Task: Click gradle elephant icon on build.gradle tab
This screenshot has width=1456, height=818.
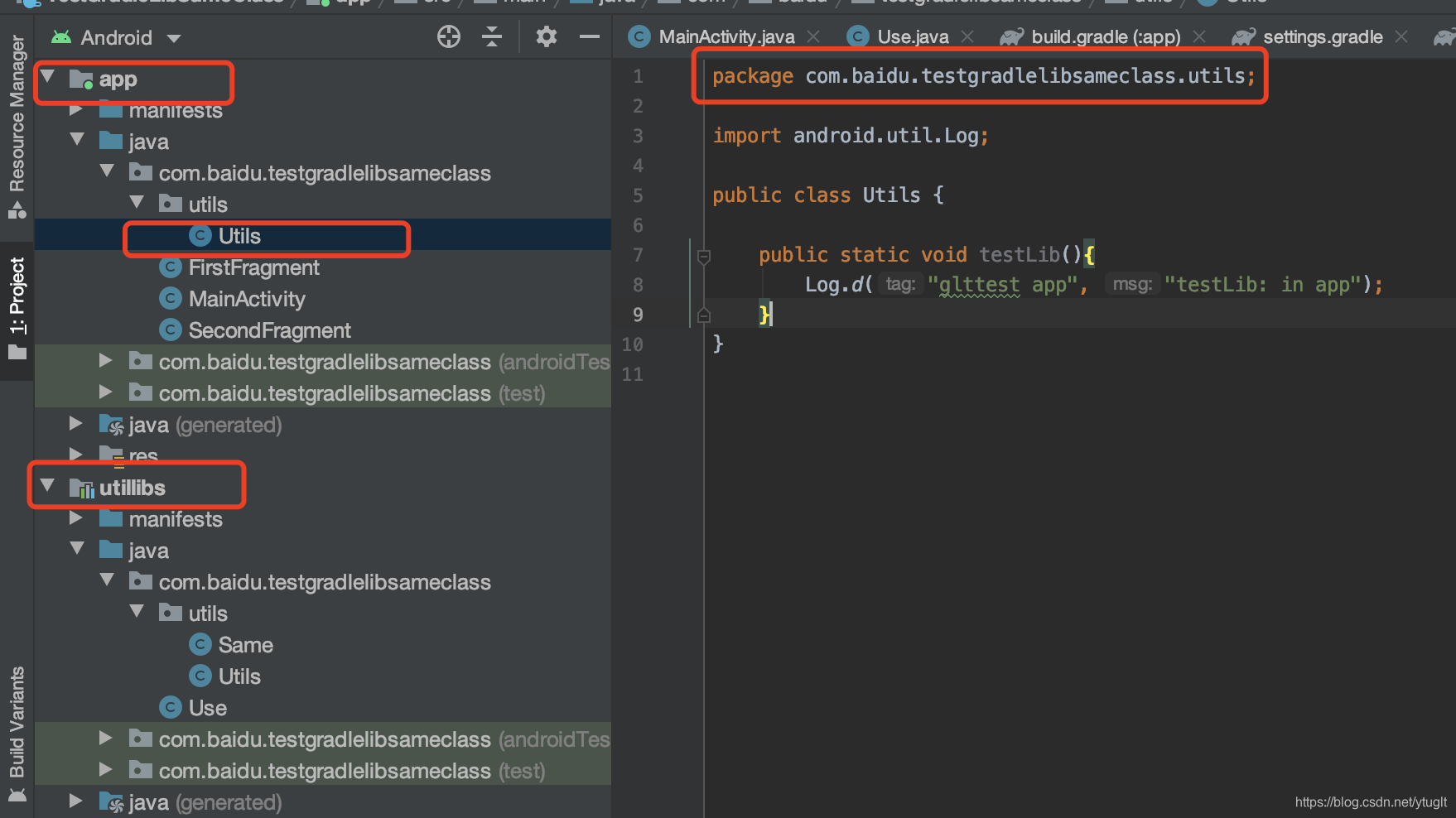Action: click(x=1012, y=36)
